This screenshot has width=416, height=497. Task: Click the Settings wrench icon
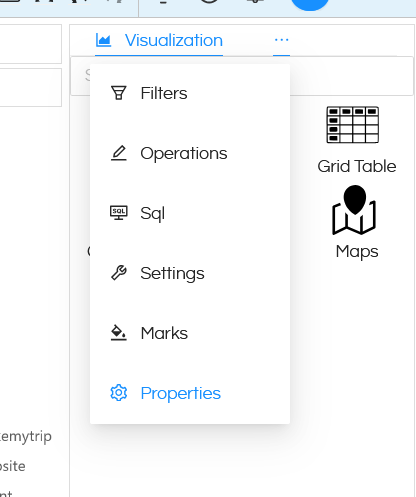pos(119,273)
